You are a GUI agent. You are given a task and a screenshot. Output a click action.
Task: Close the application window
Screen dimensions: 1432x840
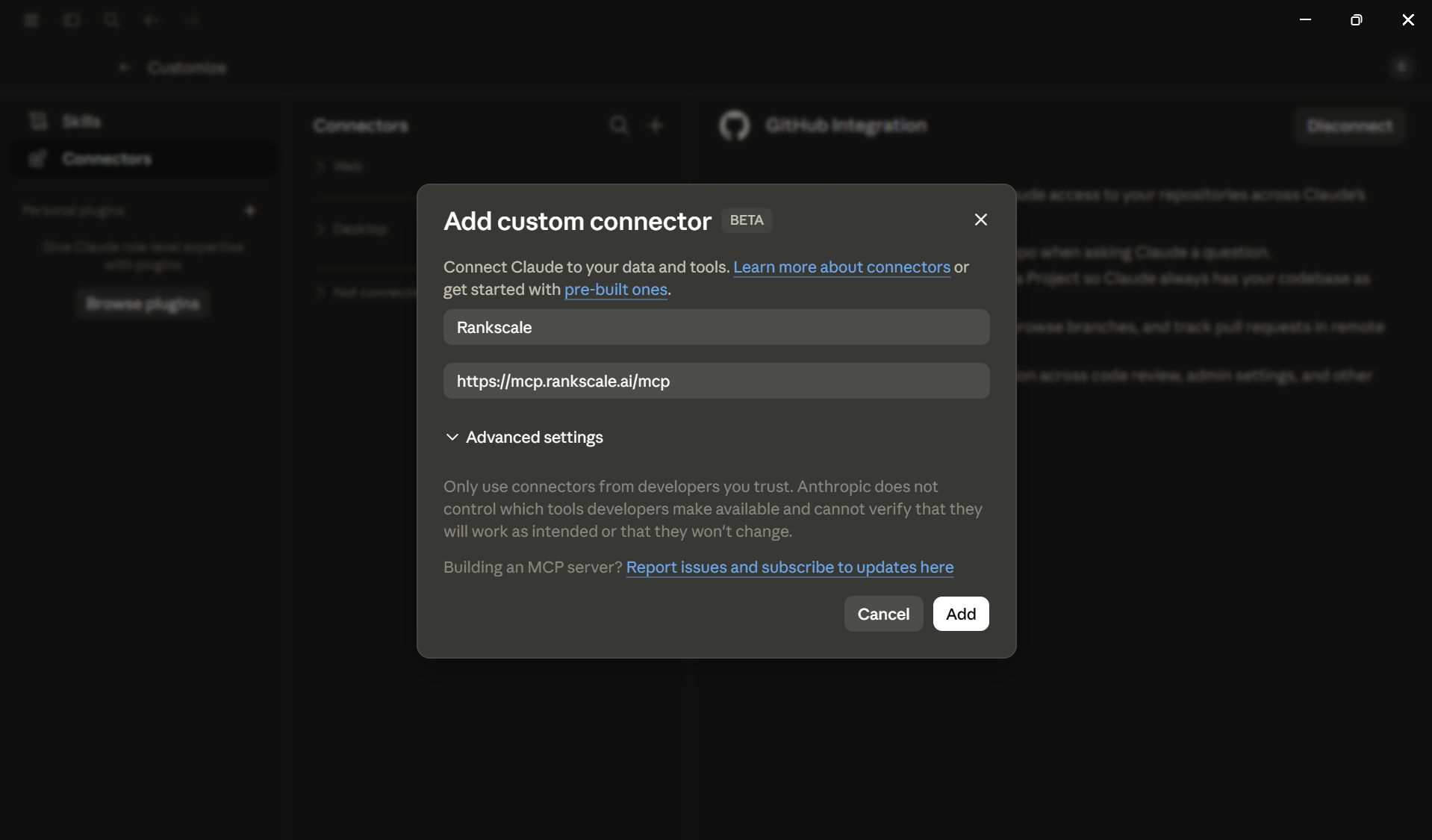pyautogui.click(x=1408, y=20)
